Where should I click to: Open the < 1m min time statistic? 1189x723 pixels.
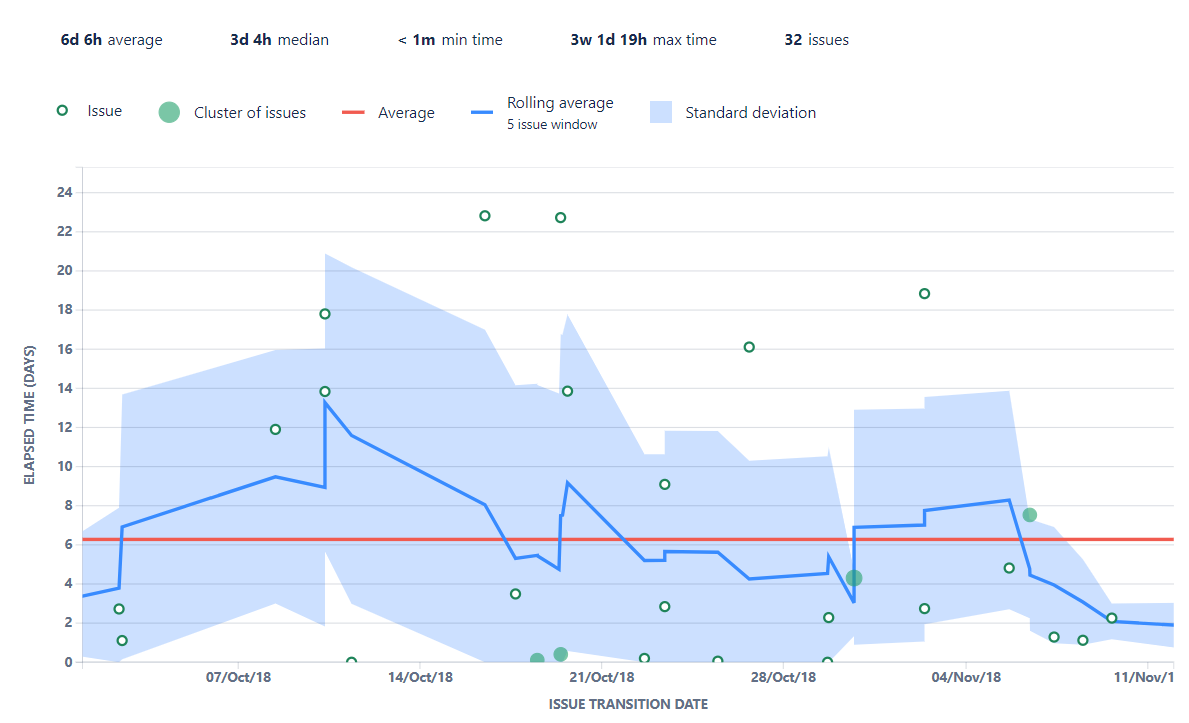(450, 40)
